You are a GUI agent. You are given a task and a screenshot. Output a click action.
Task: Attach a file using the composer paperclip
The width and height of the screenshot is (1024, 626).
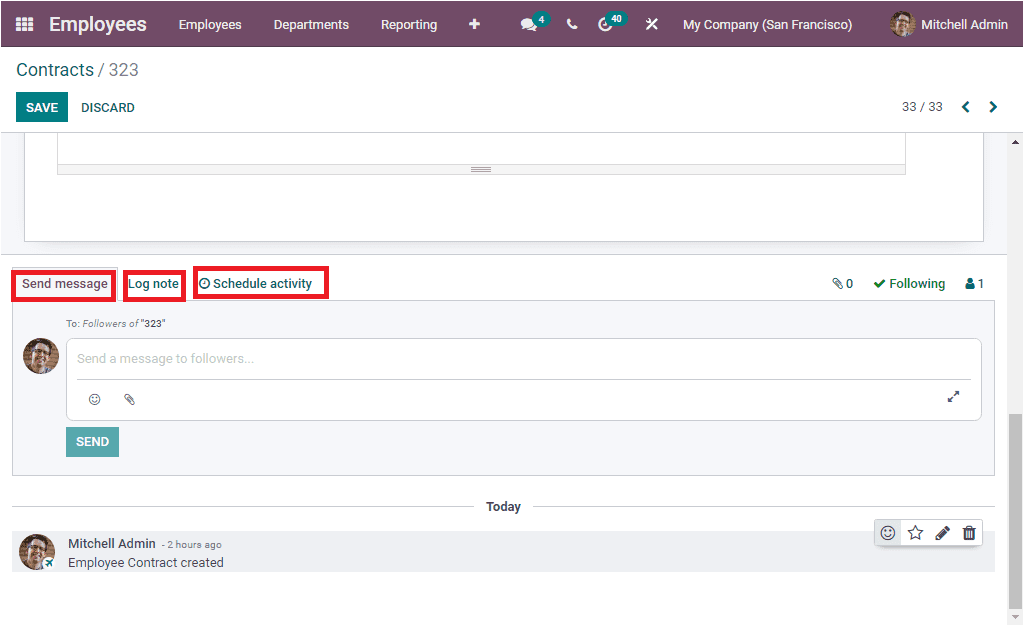point(129,399)
